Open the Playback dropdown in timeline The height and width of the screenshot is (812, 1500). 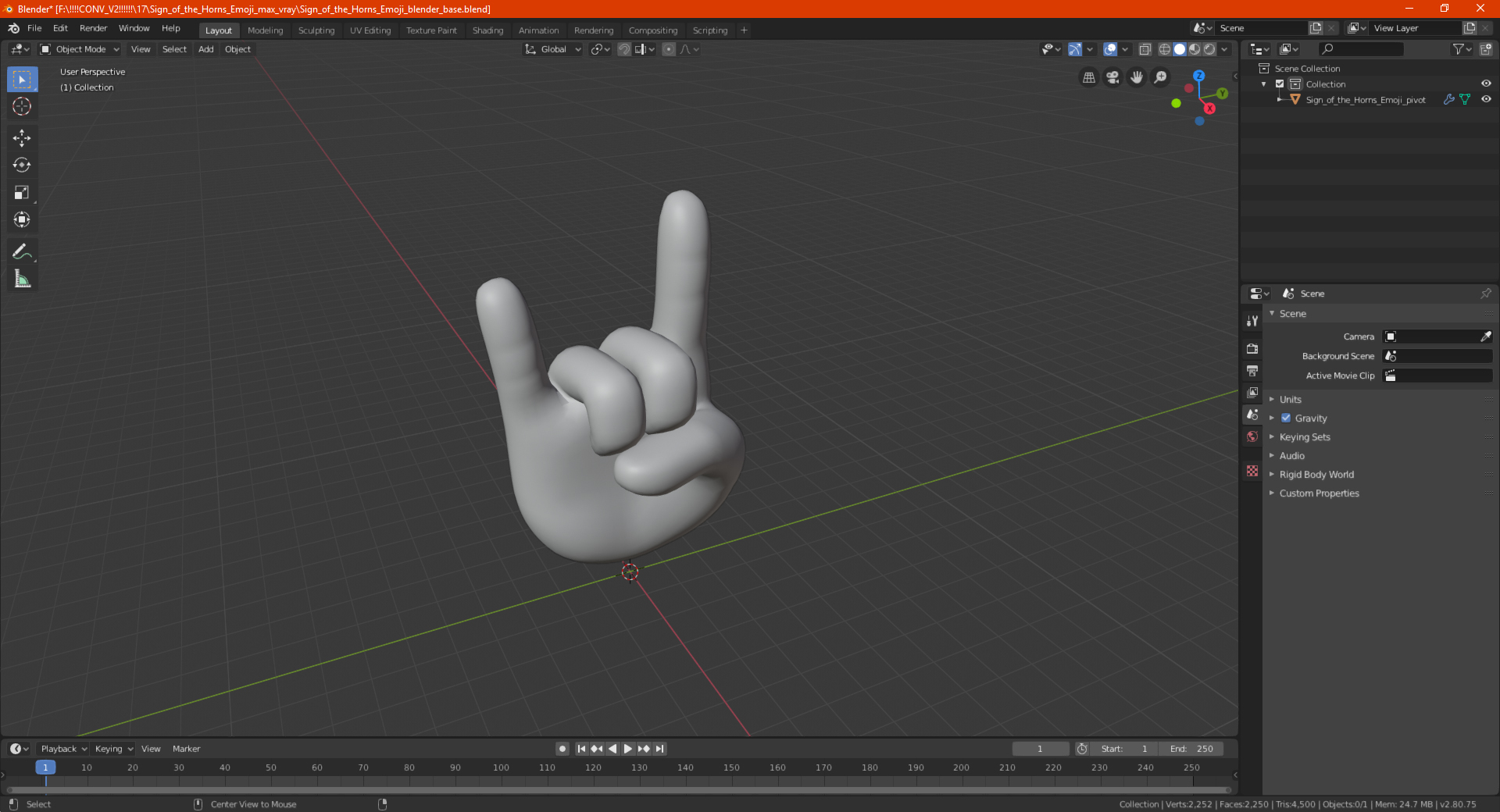point(64,749)
